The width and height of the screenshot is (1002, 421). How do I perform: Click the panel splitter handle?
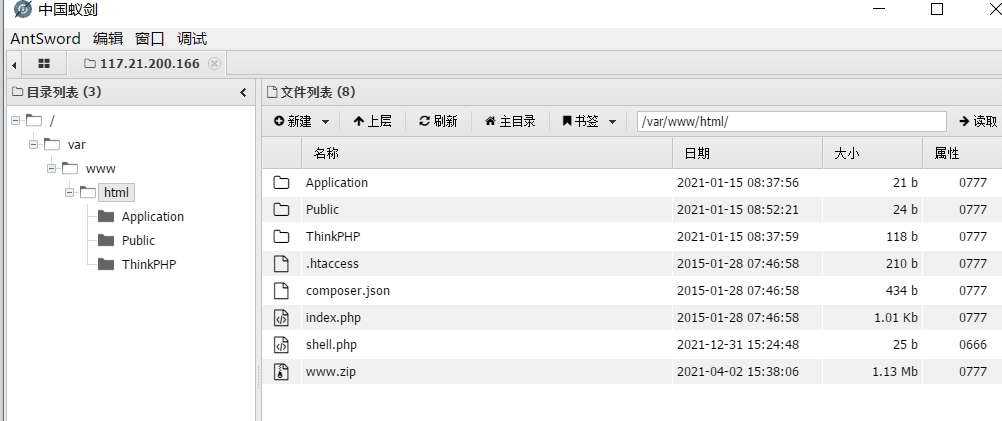pos(258,377)
